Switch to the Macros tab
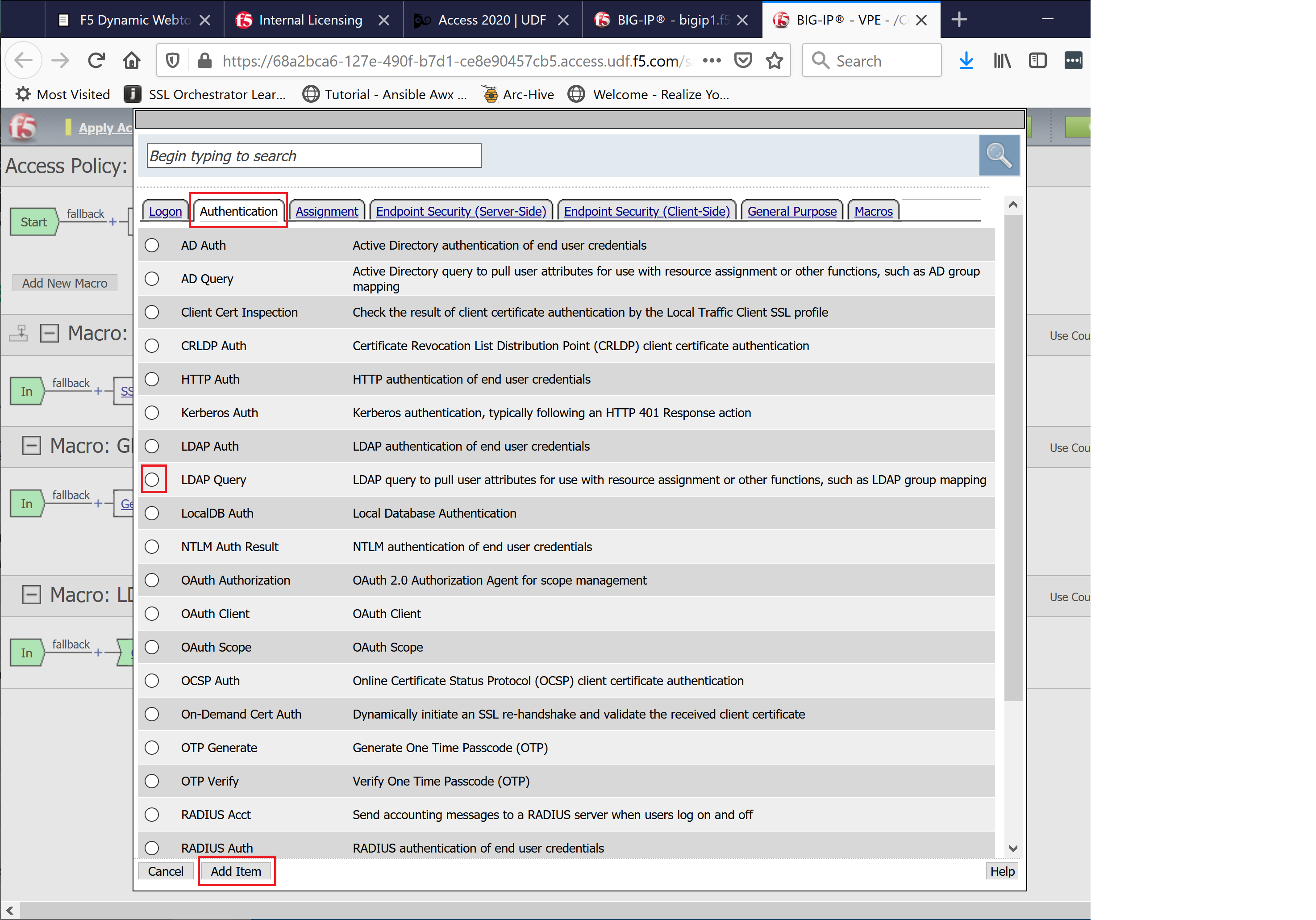This screenshot has height=920, width=1316. [873, 211]
